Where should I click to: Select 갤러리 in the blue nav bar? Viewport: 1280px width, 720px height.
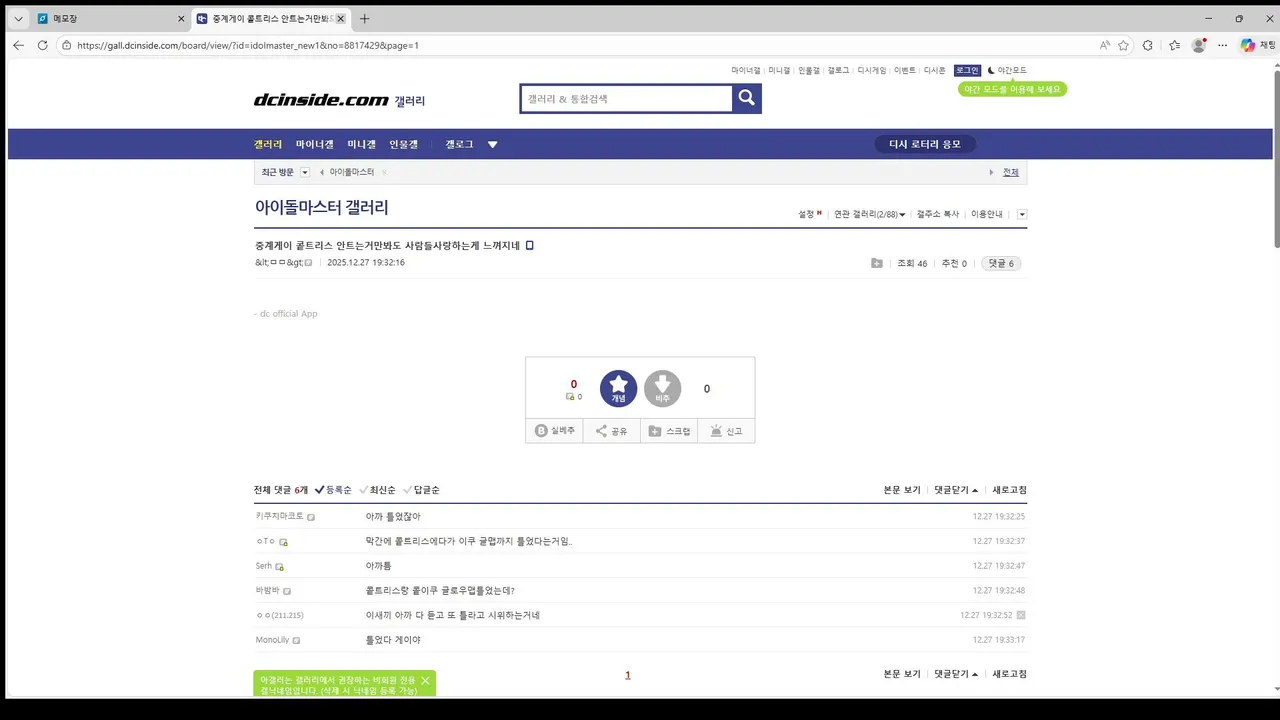[268, 144]
